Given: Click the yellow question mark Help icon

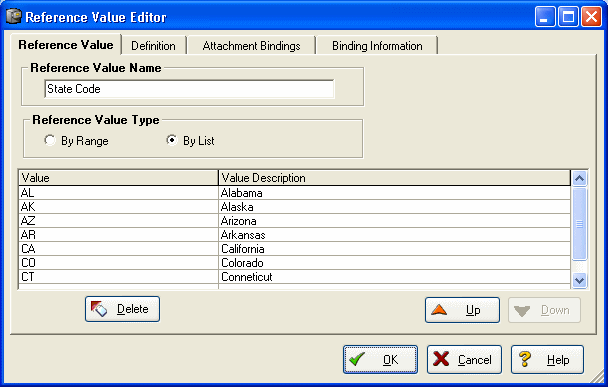Looking at the screenshot, I should [x=525, y=359].
